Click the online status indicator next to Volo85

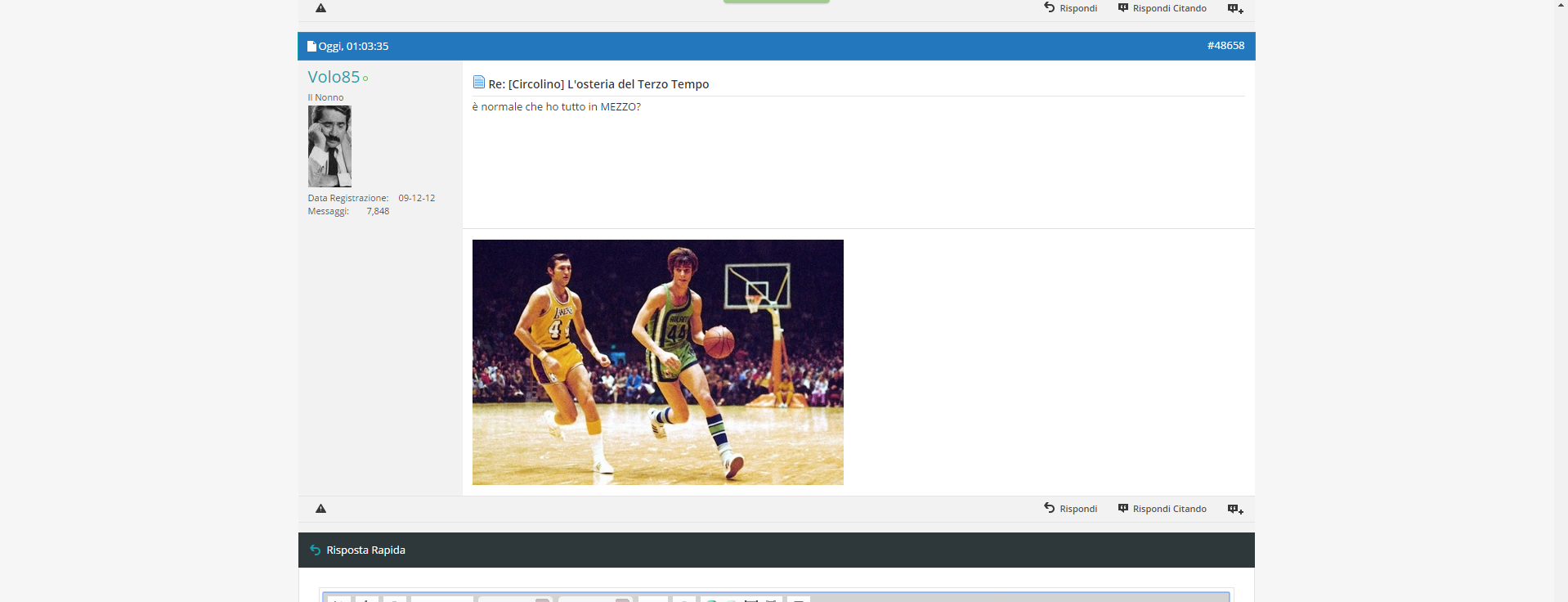365,79
